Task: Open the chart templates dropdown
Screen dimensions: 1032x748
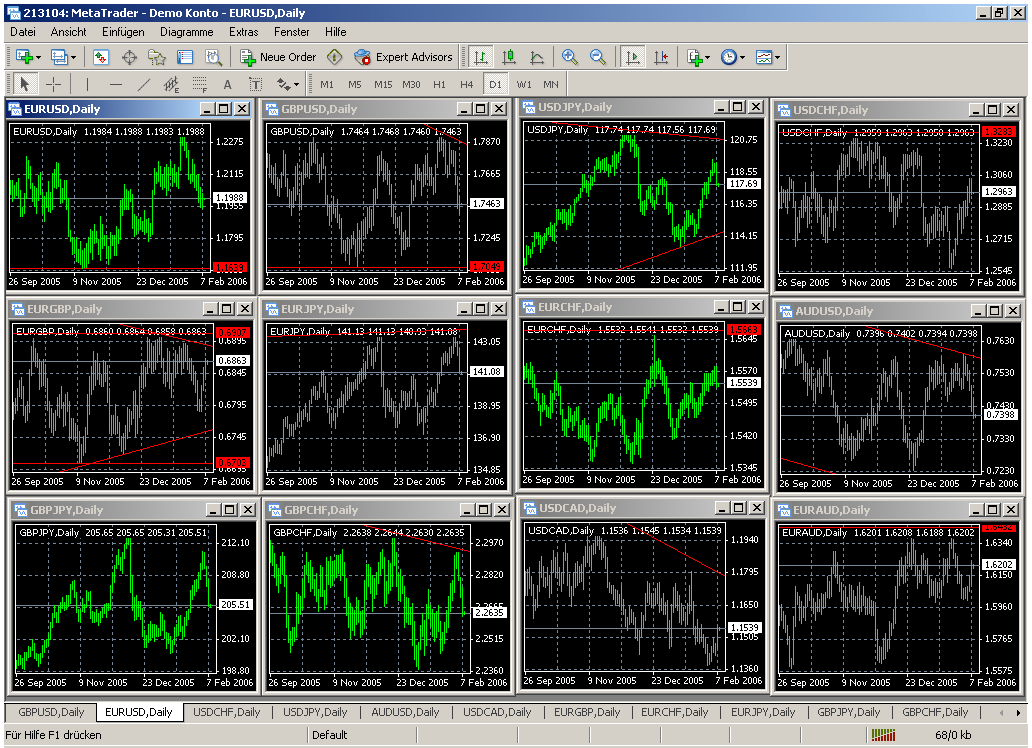Action: coord(777,58)
